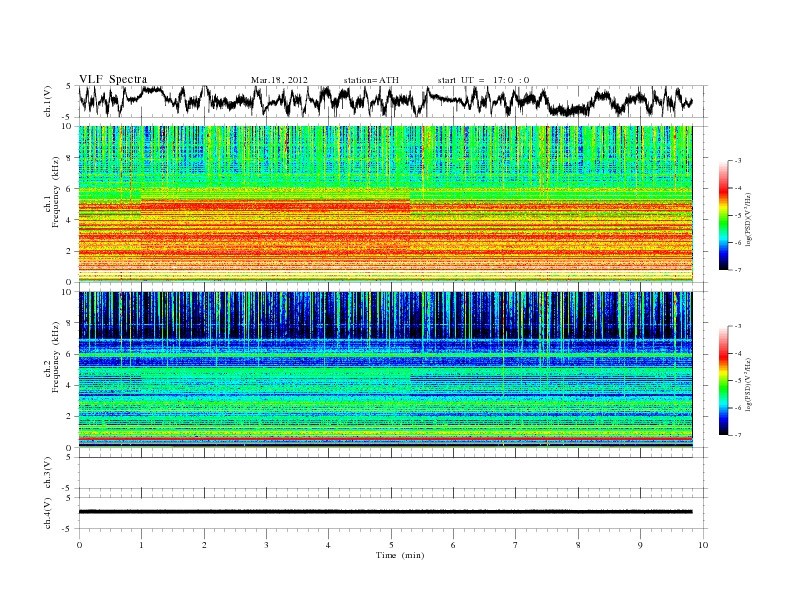Select the "start UT = 17:0 :0" text

(x=483, y=80)
